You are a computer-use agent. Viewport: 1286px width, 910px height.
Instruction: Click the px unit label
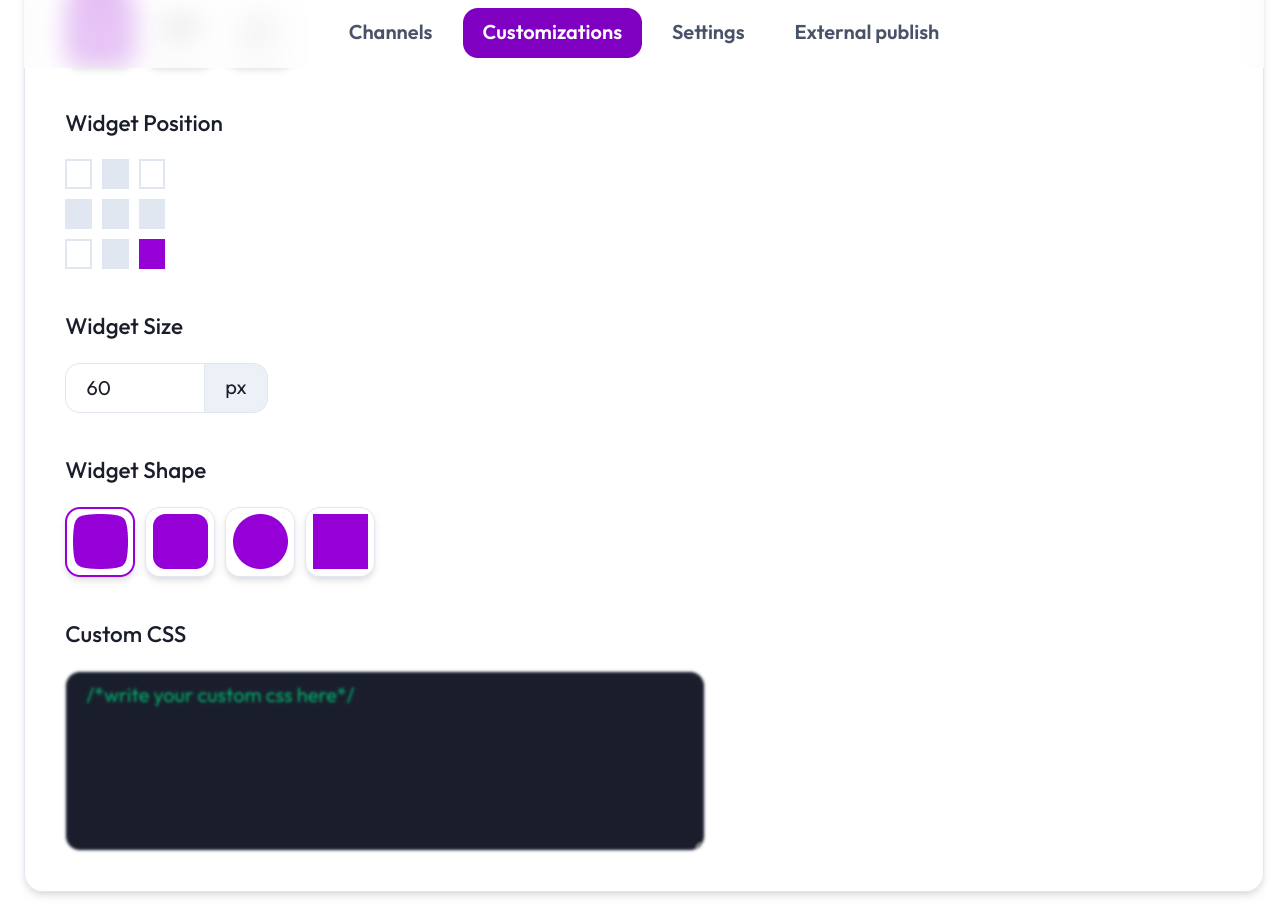(x=236, y=388)
